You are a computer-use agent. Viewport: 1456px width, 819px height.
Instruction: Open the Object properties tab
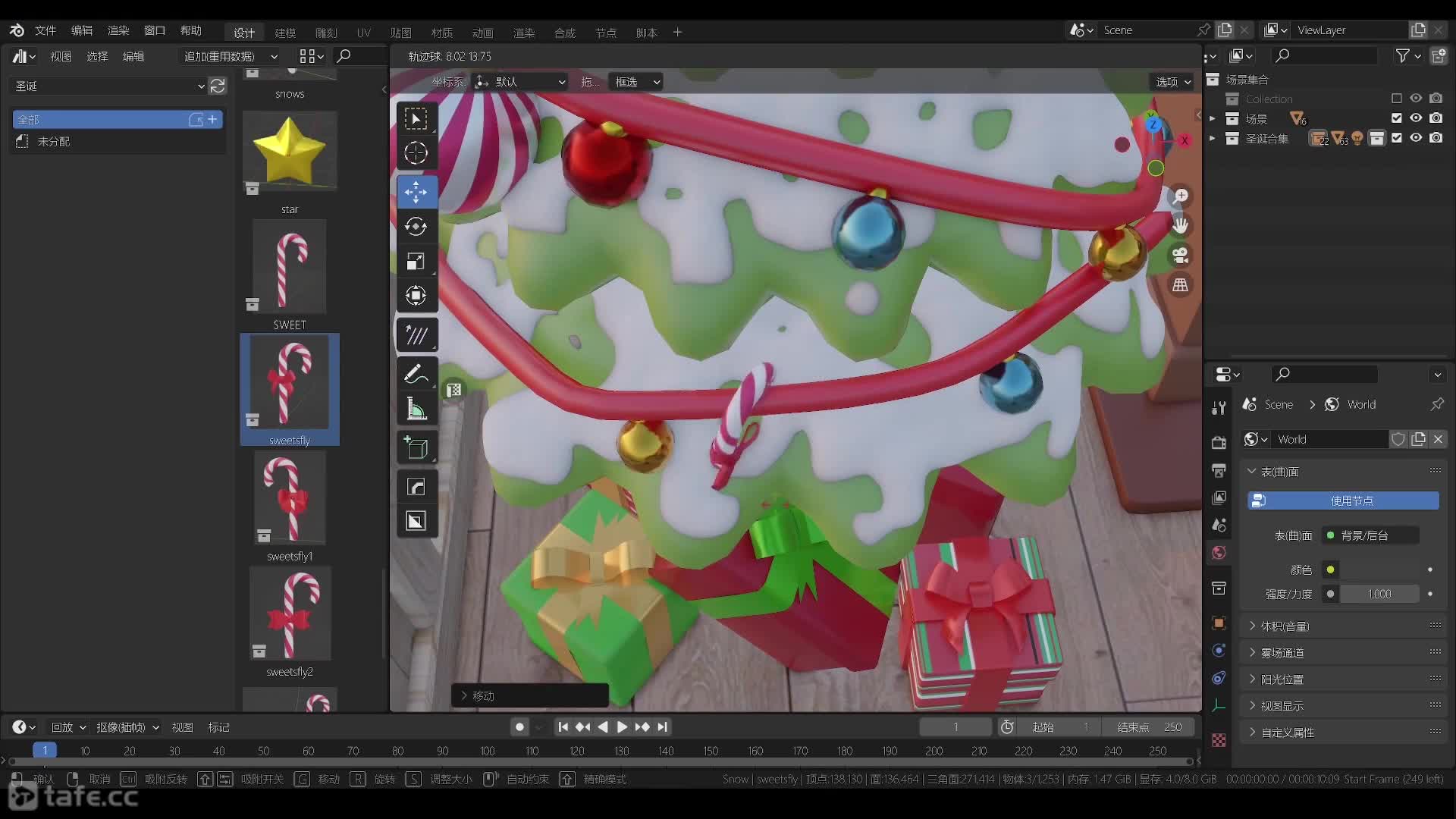point(1219,623)
